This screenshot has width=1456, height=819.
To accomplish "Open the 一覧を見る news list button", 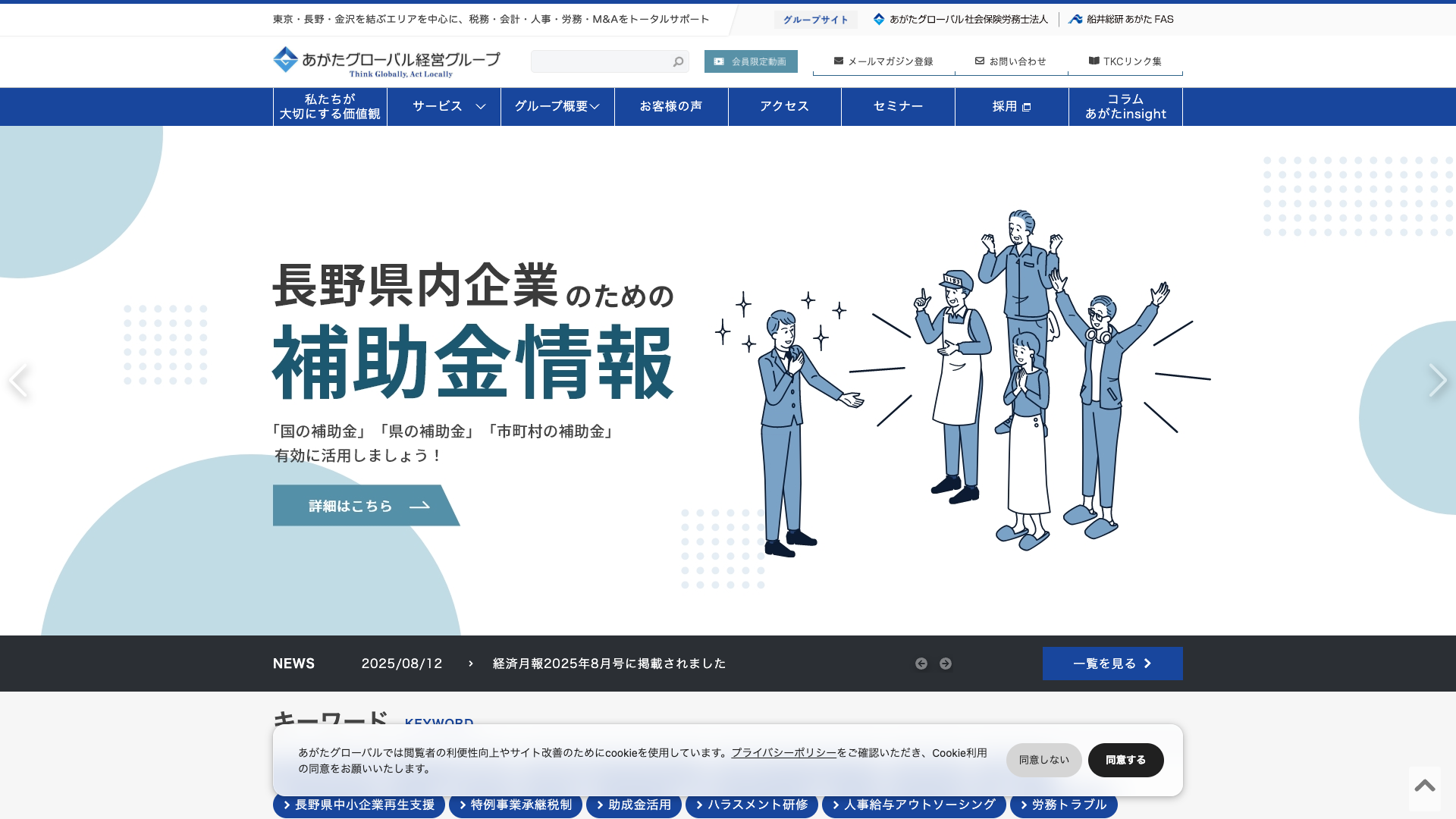I will click(1112, 664).
